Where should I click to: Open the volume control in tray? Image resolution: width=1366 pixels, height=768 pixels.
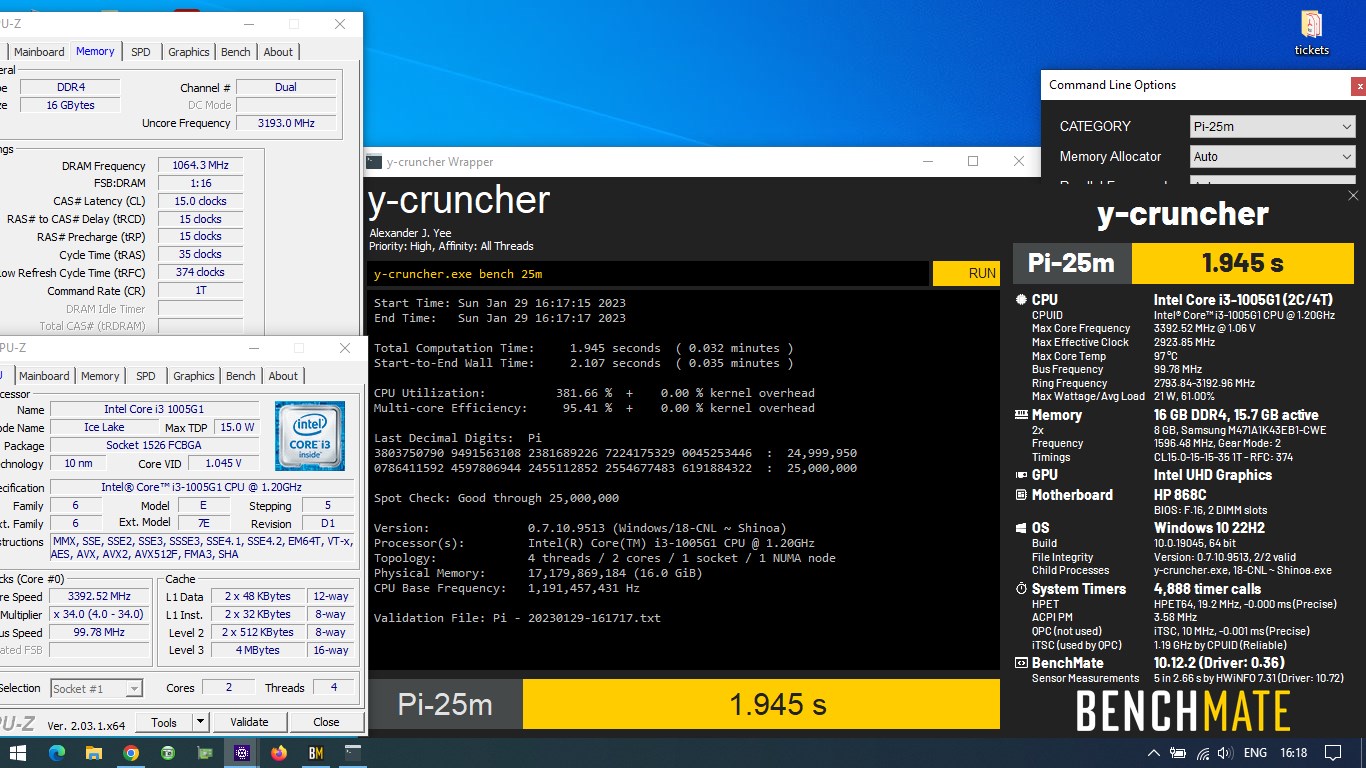tap(1226, 753)
